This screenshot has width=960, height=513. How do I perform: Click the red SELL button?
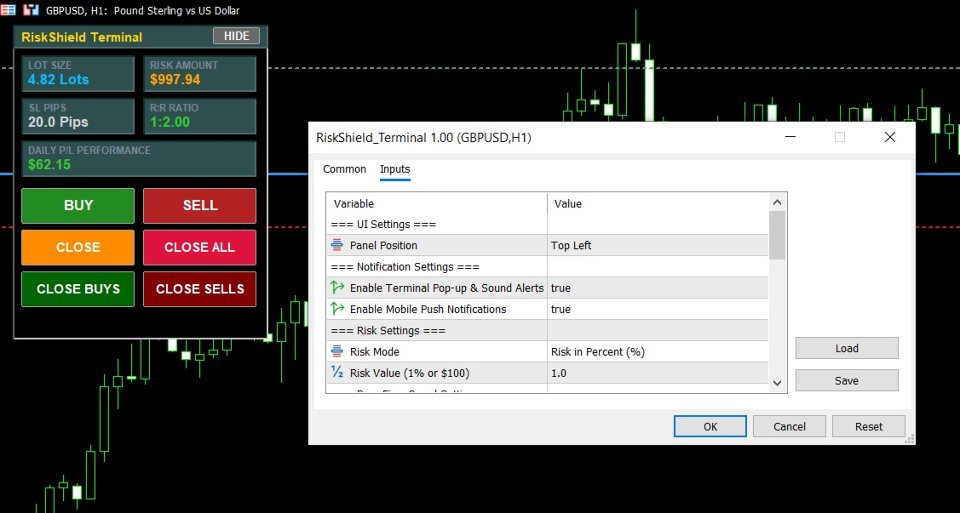pos(200,206)
